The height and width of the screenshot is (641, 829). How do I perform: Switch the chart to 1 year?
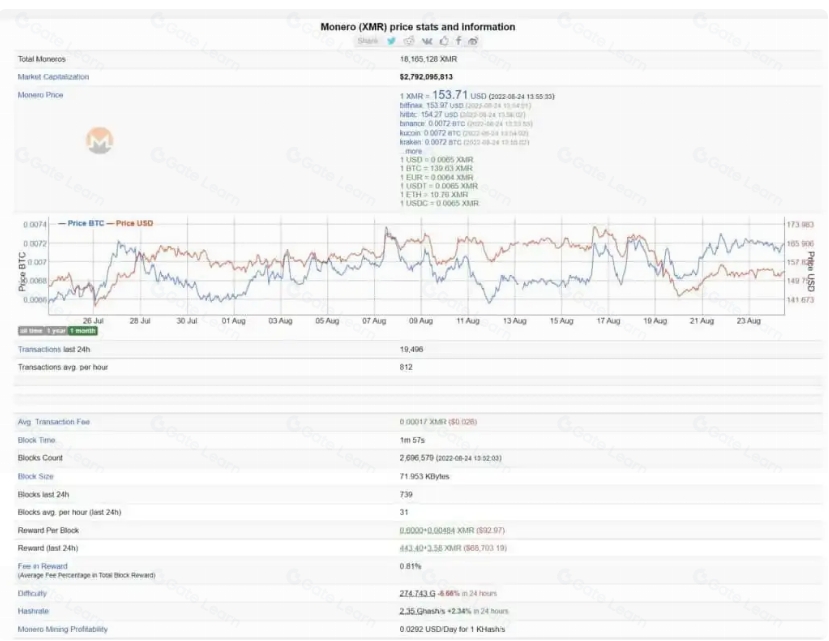(56, 331)
